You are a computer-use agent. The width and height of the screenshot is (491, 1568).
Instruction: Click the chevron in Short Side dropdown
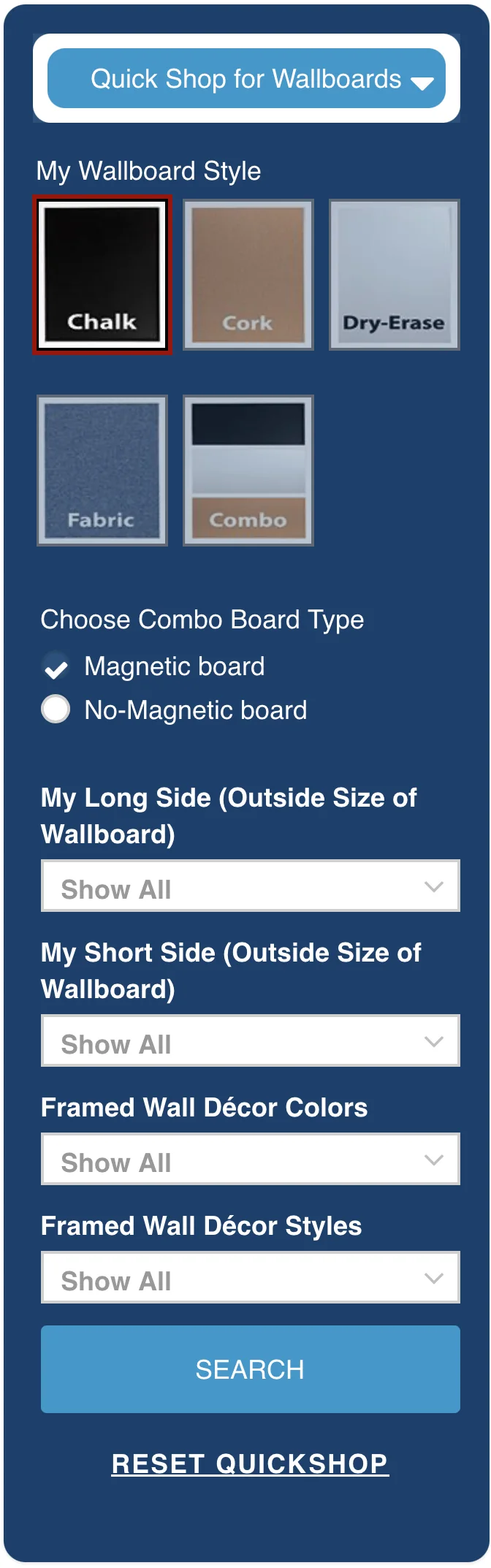click(x=434, y=1041)
